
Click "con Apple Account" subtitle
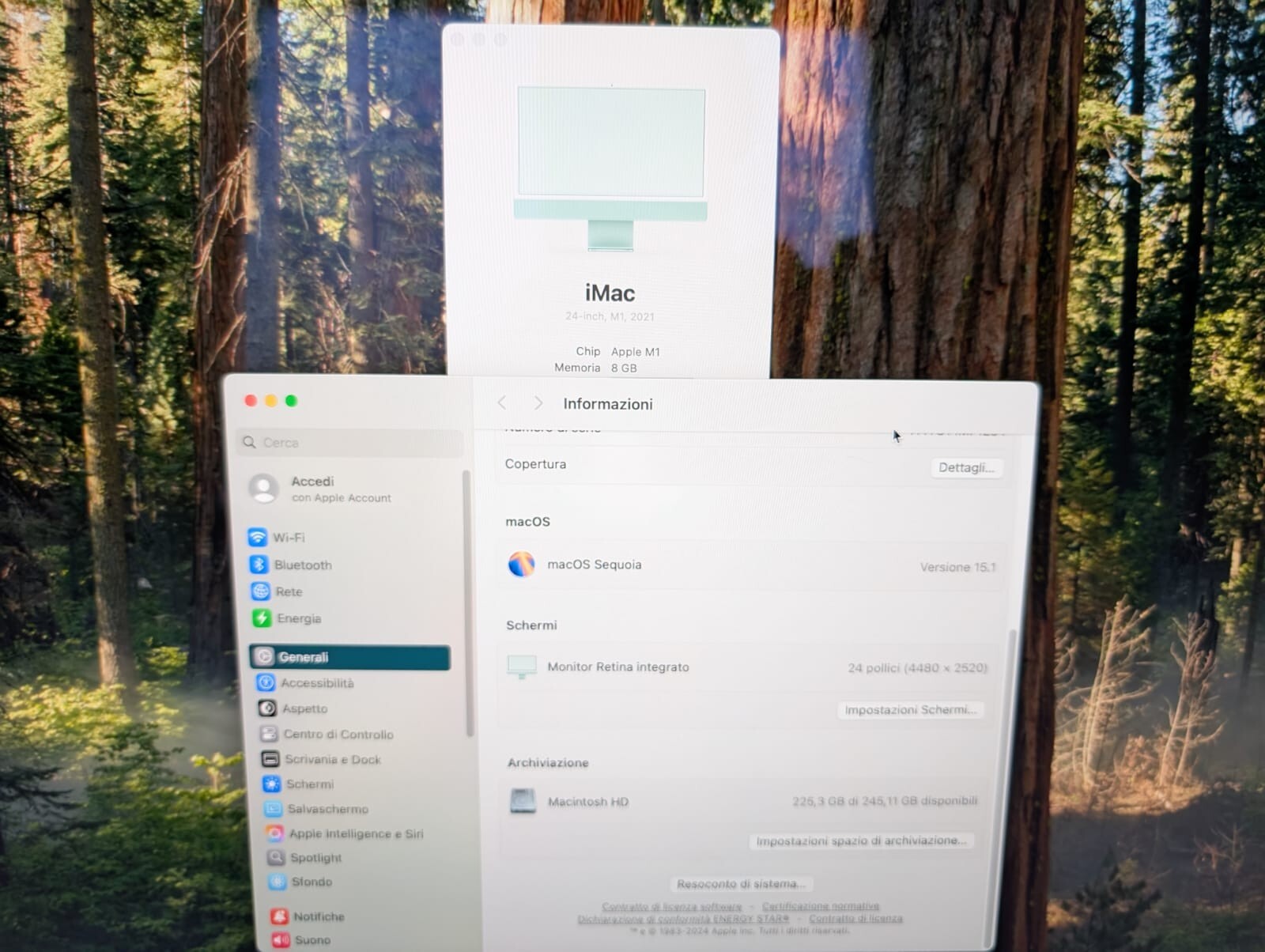(342, 498)
